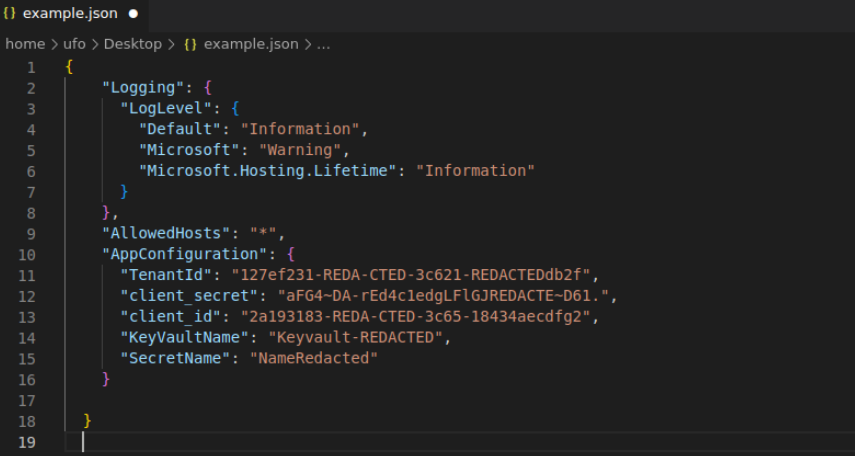
Task: Click the "Microsoft.Hosting.Lifetime" key
Action: tap(268, 171)
